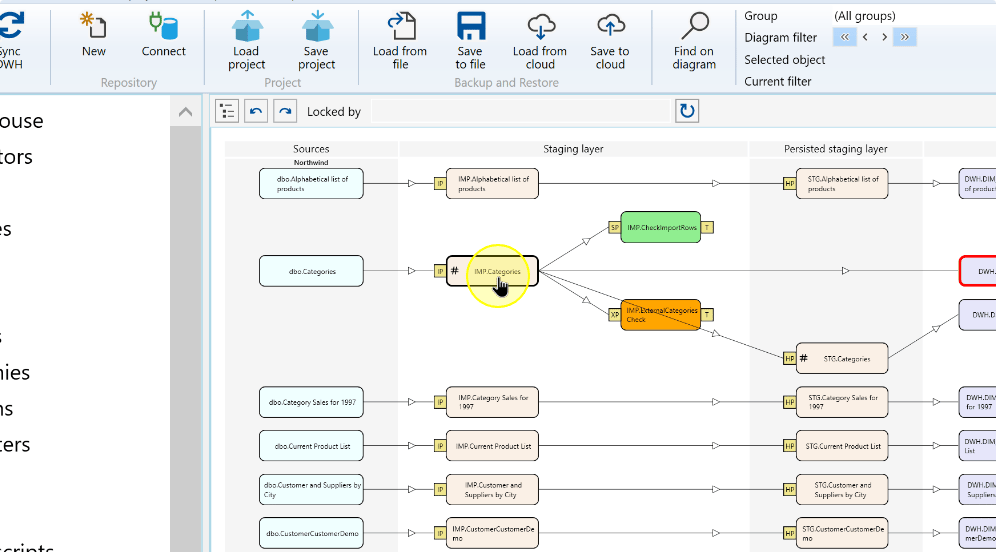996x552 pixels.
Task: Click the Northwind source label
Action: coord(311,163)
